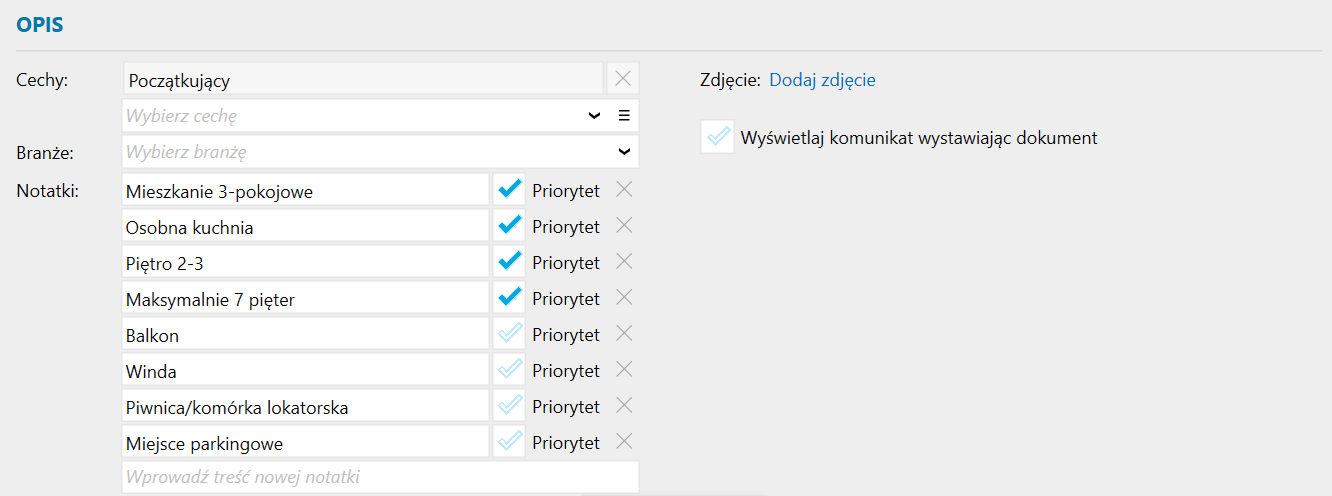Expand the Wybierz cechę dropdown
The width and height of the screenshot is (1332, 496).
coord(595,116)
